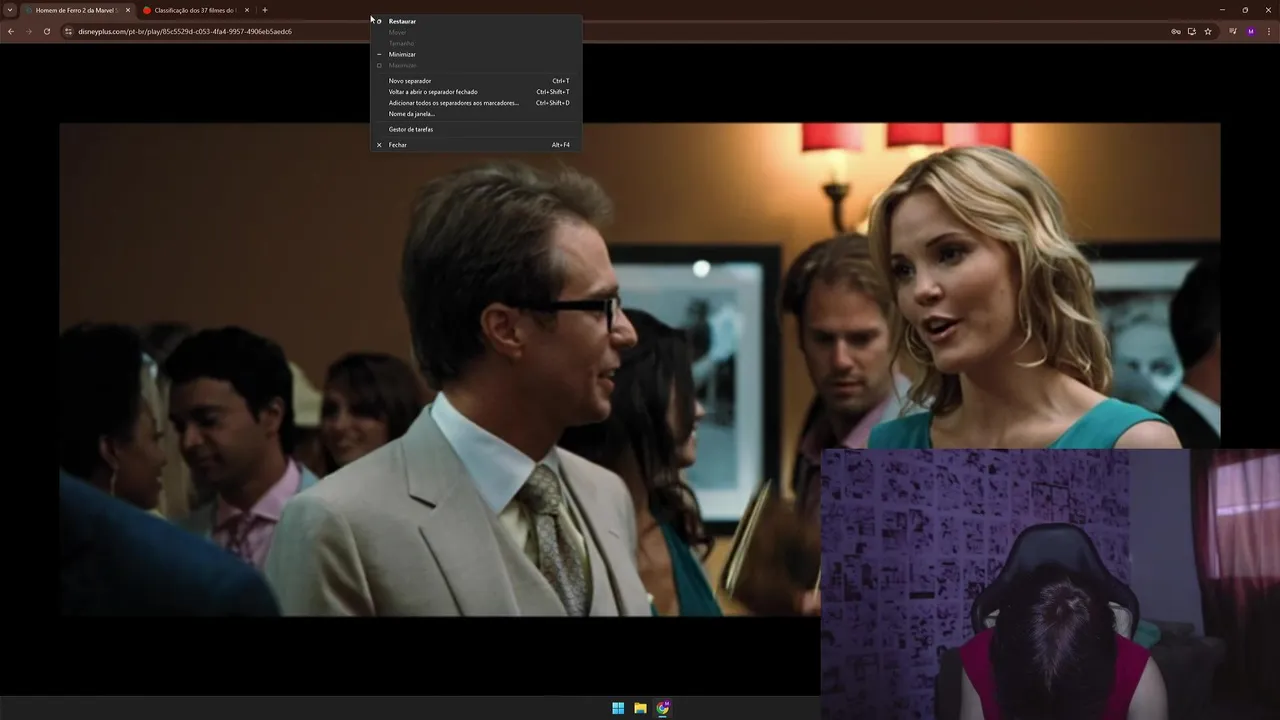This screenshot has width=1280, height=720.
Task: Choose Minimizar in the window menu
Action: pyautogui.click(x=475, y=54)
